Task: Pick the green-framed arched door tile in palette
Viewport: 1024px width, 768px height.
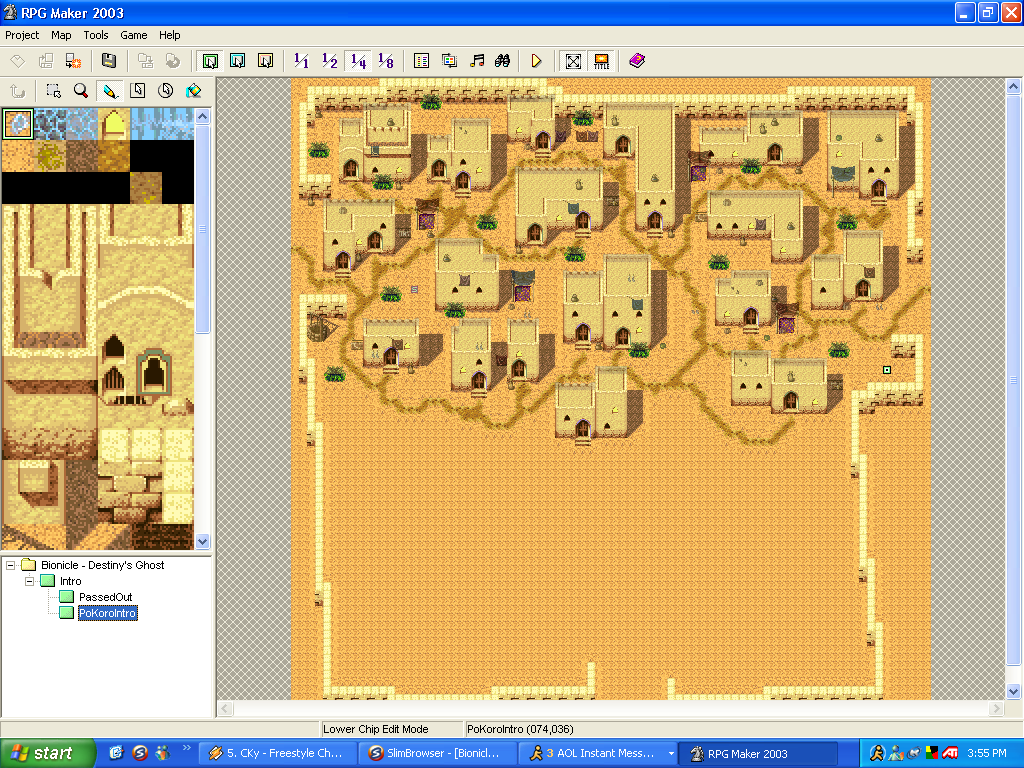Action: [x=154, y=373]
